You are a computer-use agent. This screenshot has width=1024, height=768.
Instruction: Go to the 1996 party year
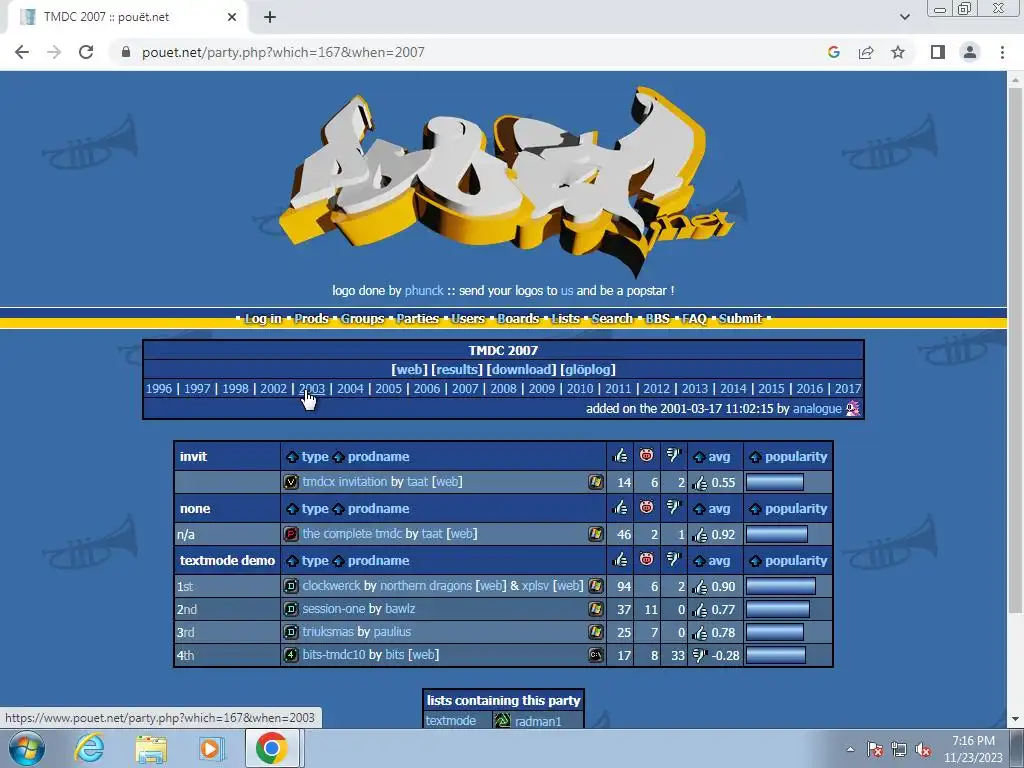(x=159, y=389)
